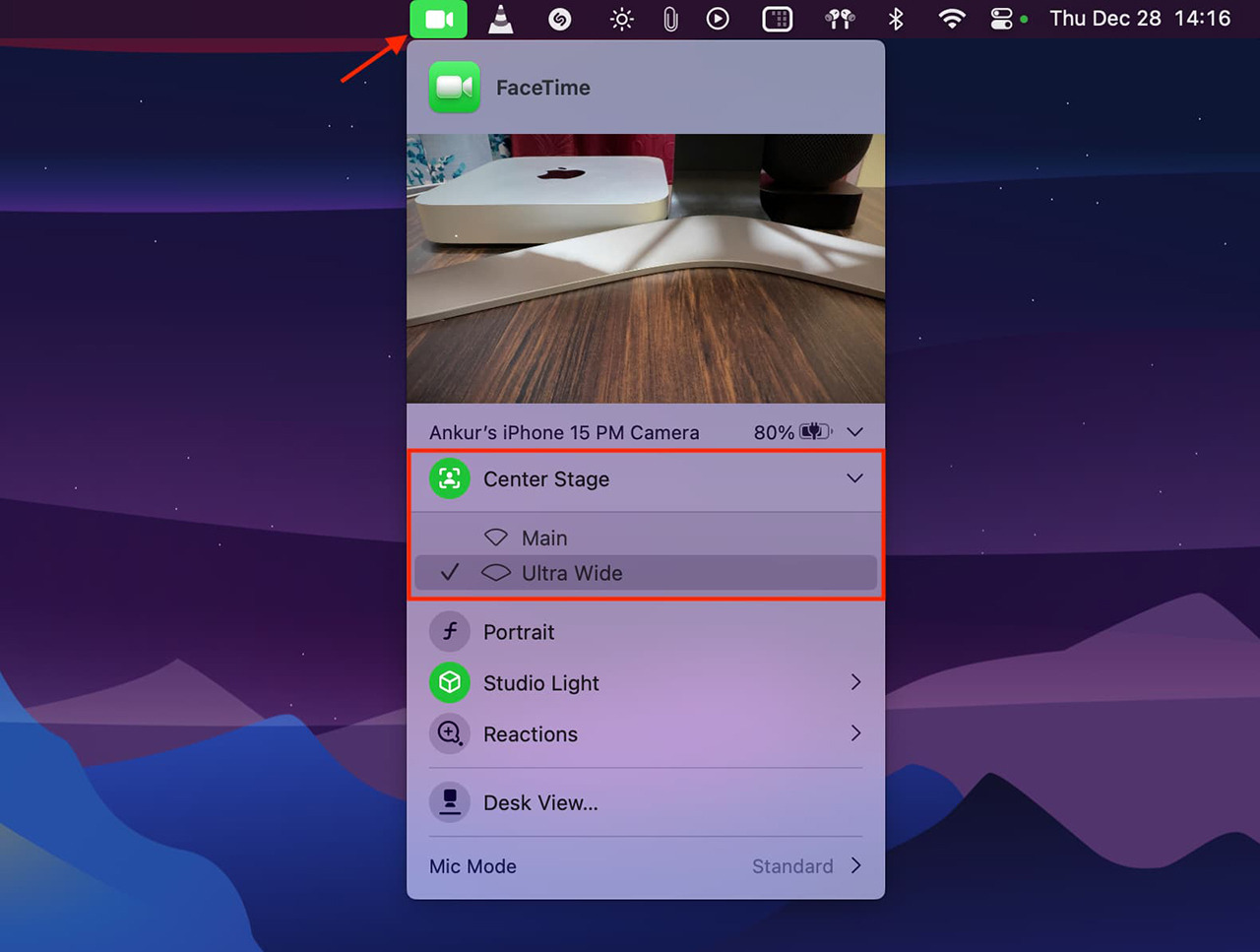This screenshot has width=1260, height=952.
Task: Open Wi-Fi menu from menu bar
Action: pyautogui.click(x=951, y=19)
